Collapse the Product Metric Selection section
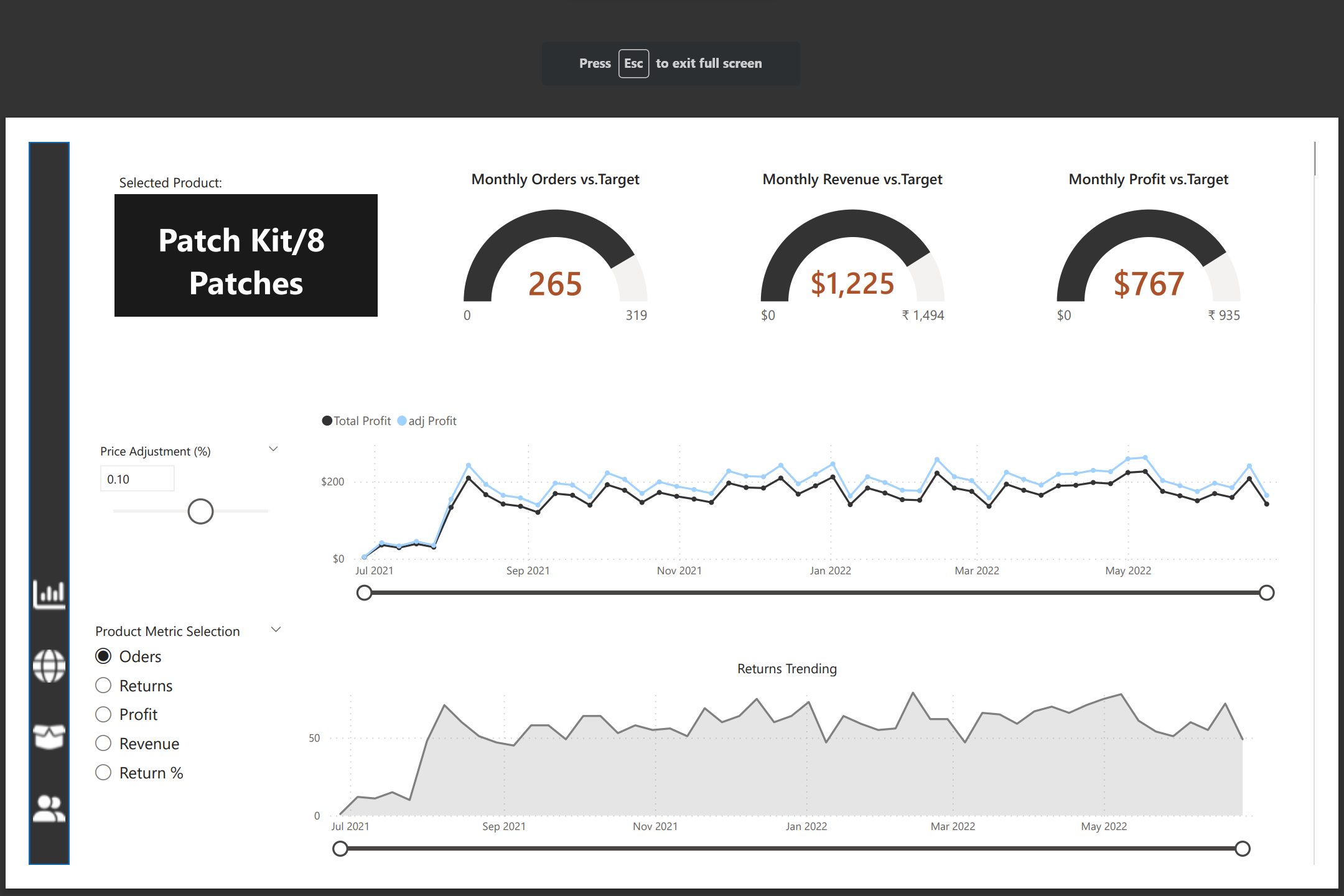 point(276,629)
